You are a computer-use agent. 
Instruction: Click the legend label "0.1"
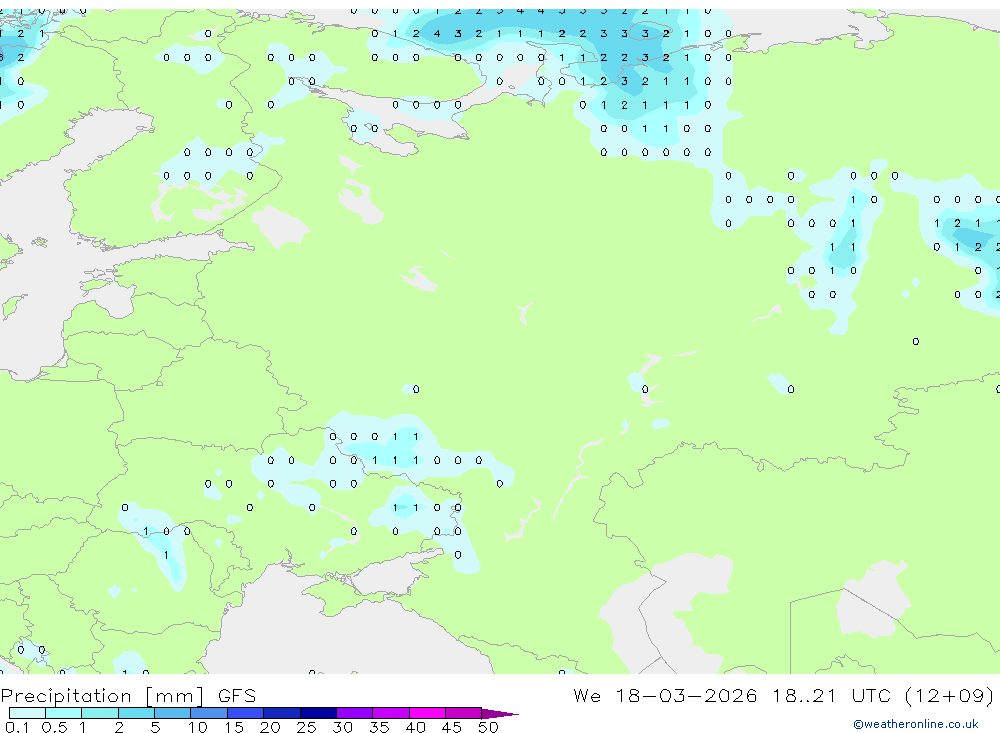coord(17,727)
